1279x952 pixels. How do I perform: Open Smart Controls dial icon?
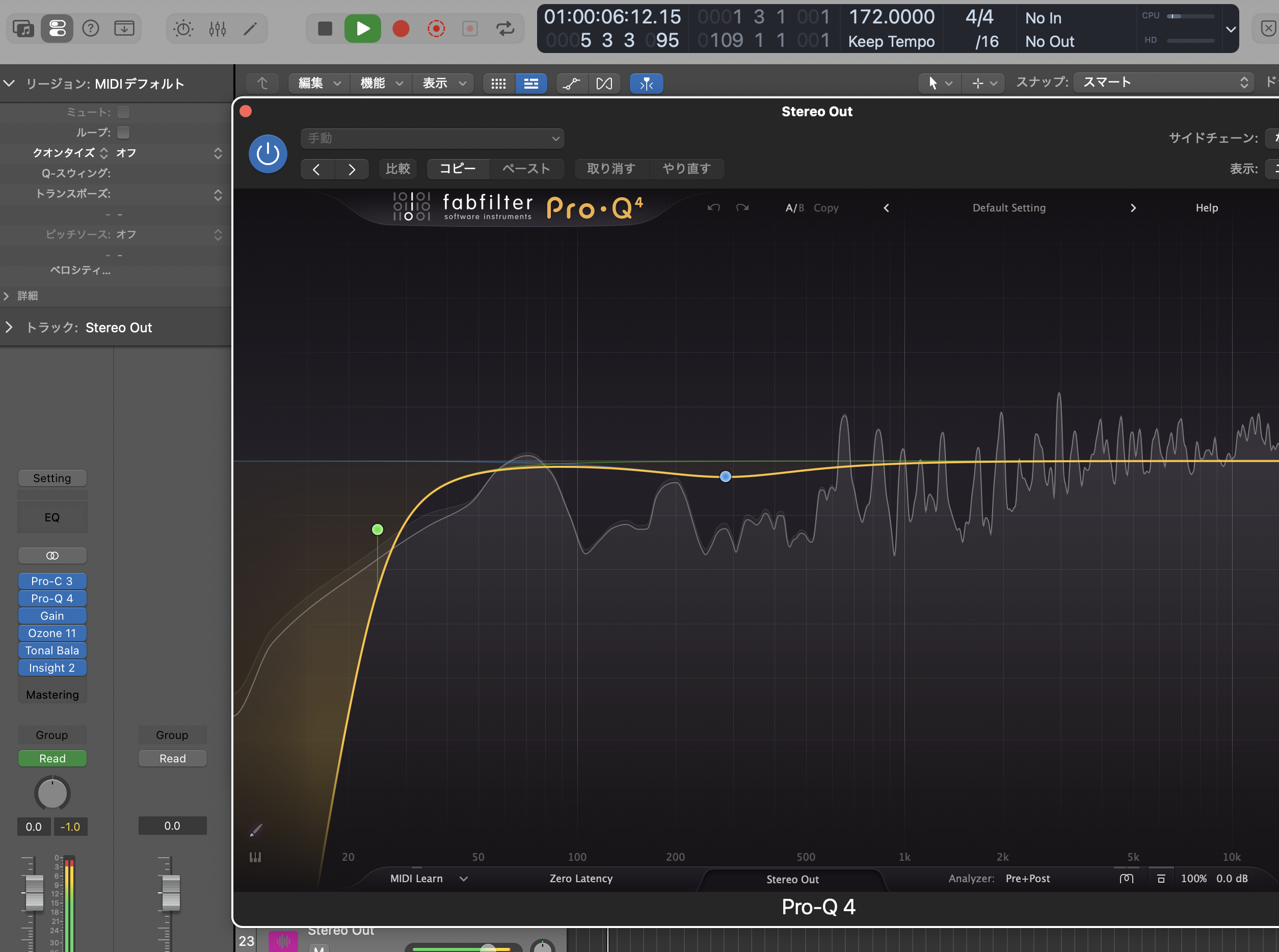183,28
